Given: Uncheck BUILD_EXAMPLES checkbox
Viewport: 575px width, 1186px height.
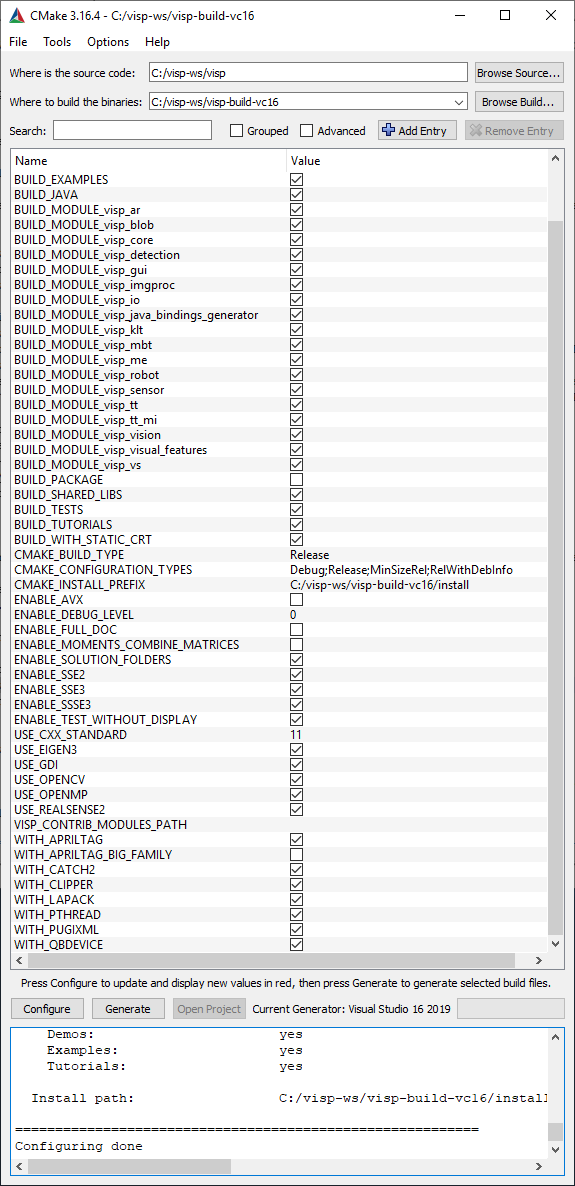Looking at the screenshot, I should tap(297, 180).
